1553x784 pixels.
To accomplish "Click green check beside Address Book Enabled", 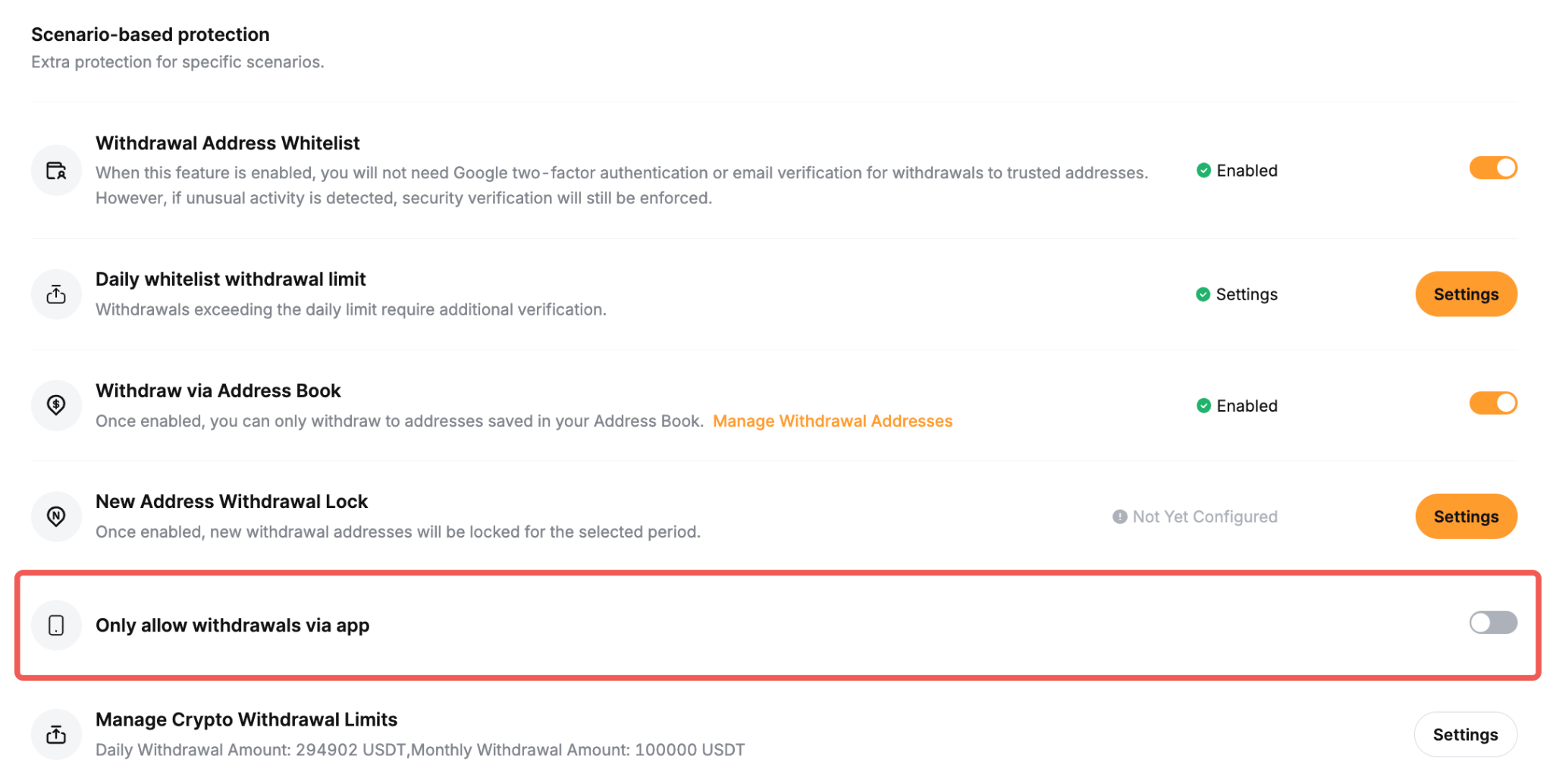I will click(x=1203, y=406).
